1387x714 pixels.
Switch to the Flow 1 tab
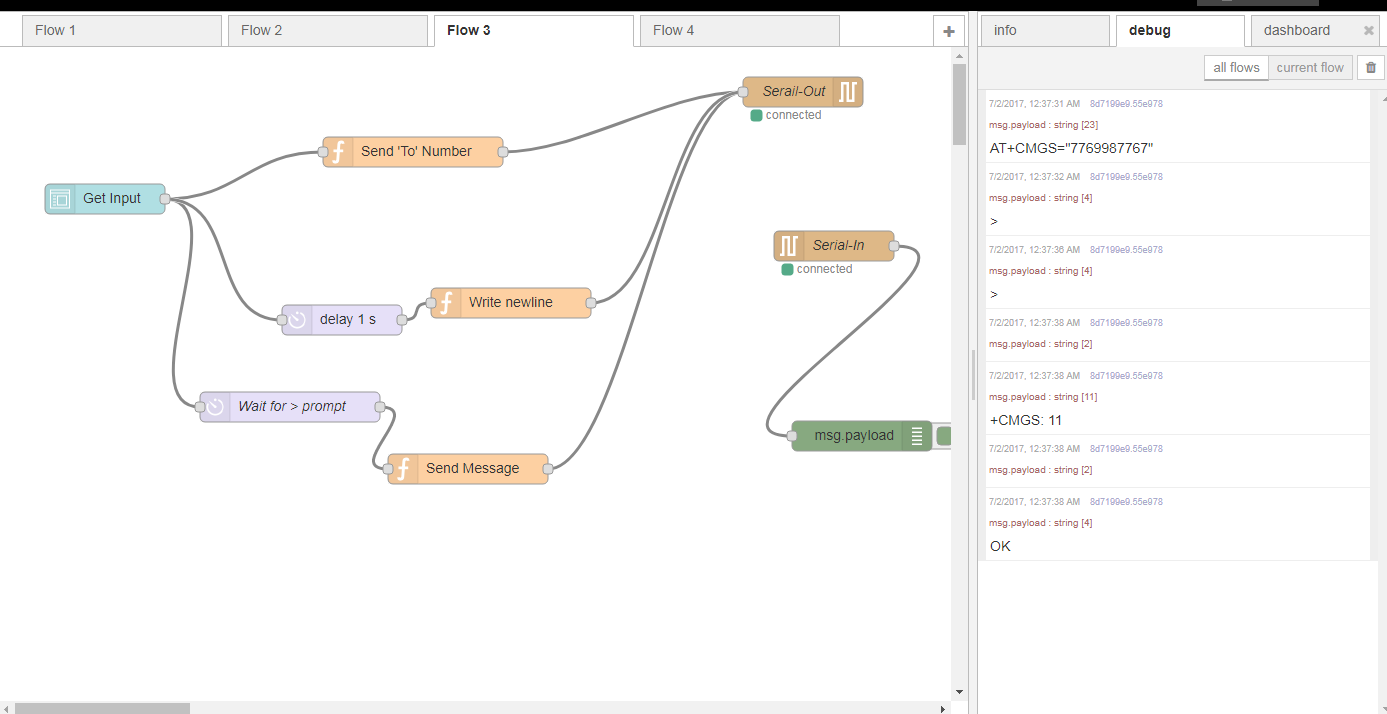(122, 31)
